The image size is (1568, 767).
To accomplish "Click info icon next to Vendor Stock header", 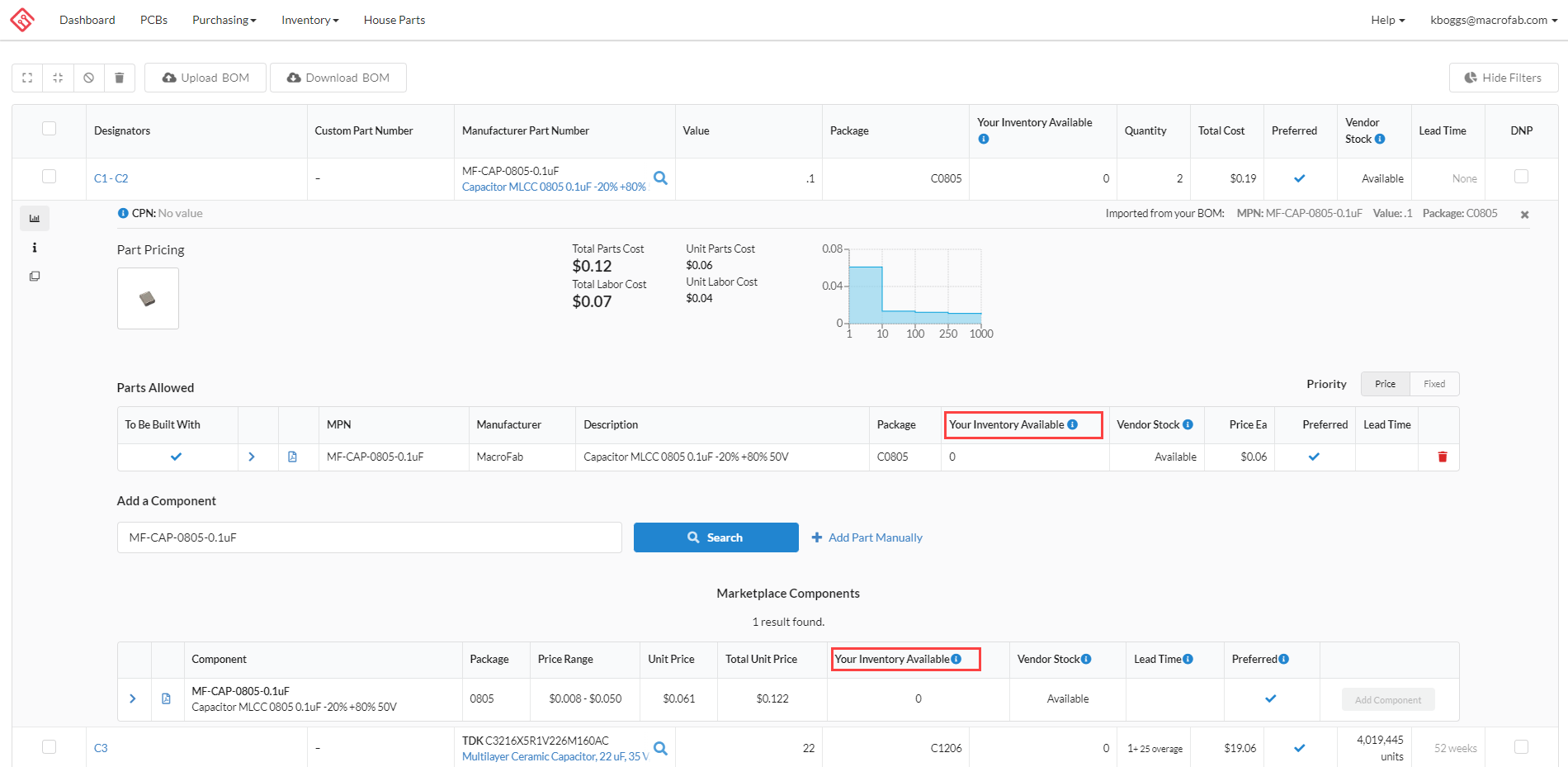I will 1380,139.
